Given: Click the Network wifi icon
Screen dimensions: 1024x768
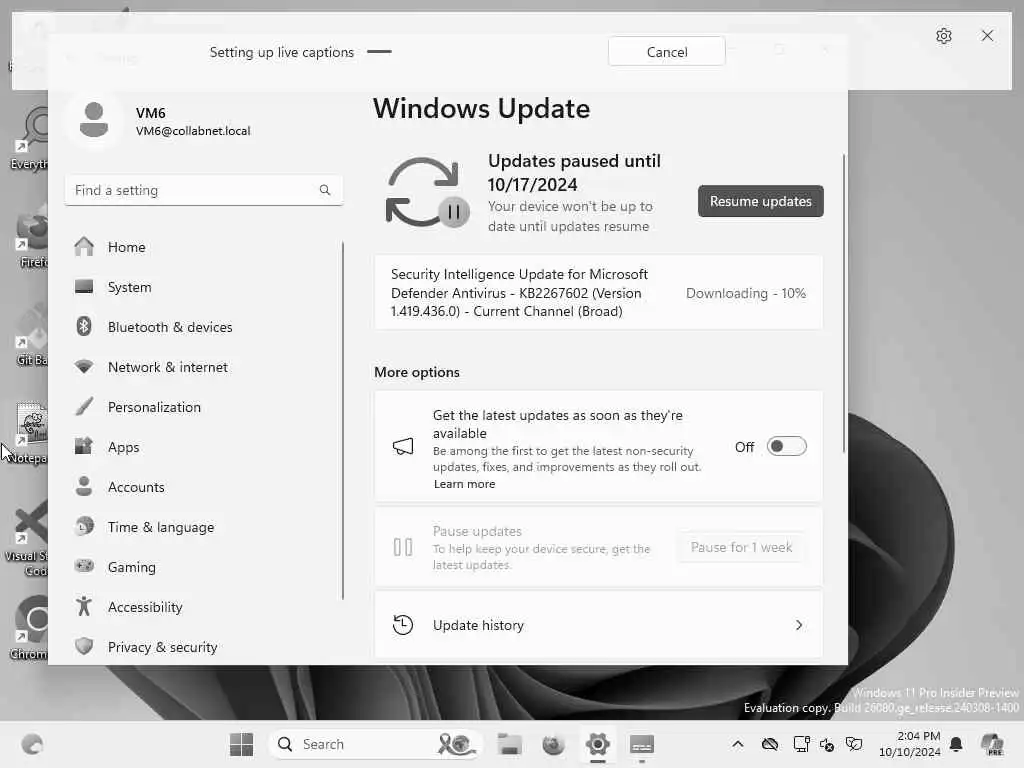Looking at the screenshot, I should [x=84, y=366].
